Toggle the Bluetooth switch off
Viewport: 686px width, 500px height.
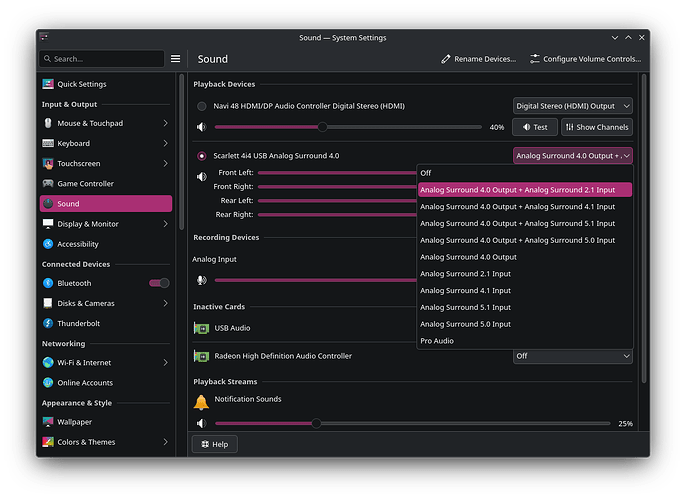159,283
